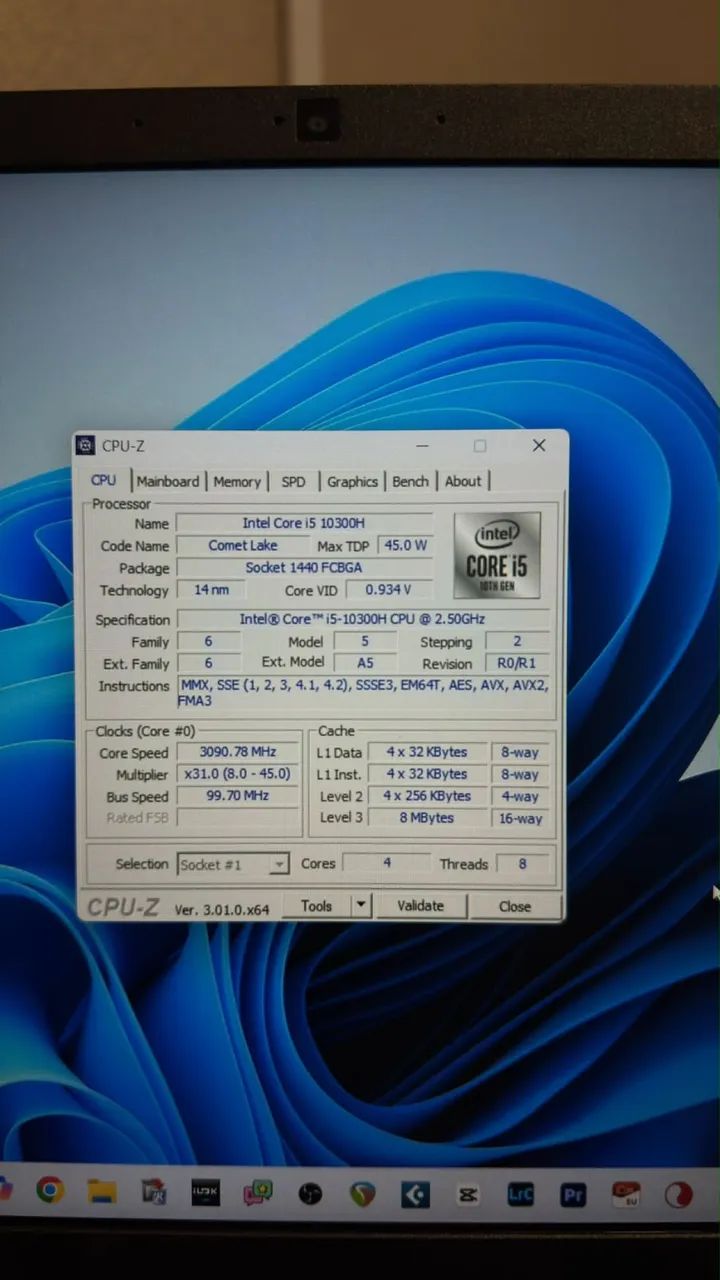Viewport: 720px width, 1280px height.
Task: Click the empty Rated FSB field
Action: click(x=237, y=818)
